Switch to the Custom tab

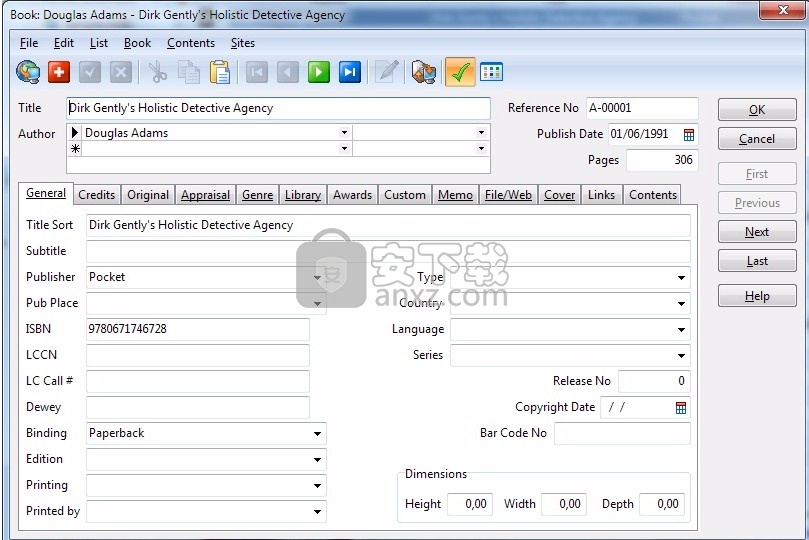point(405,195)
